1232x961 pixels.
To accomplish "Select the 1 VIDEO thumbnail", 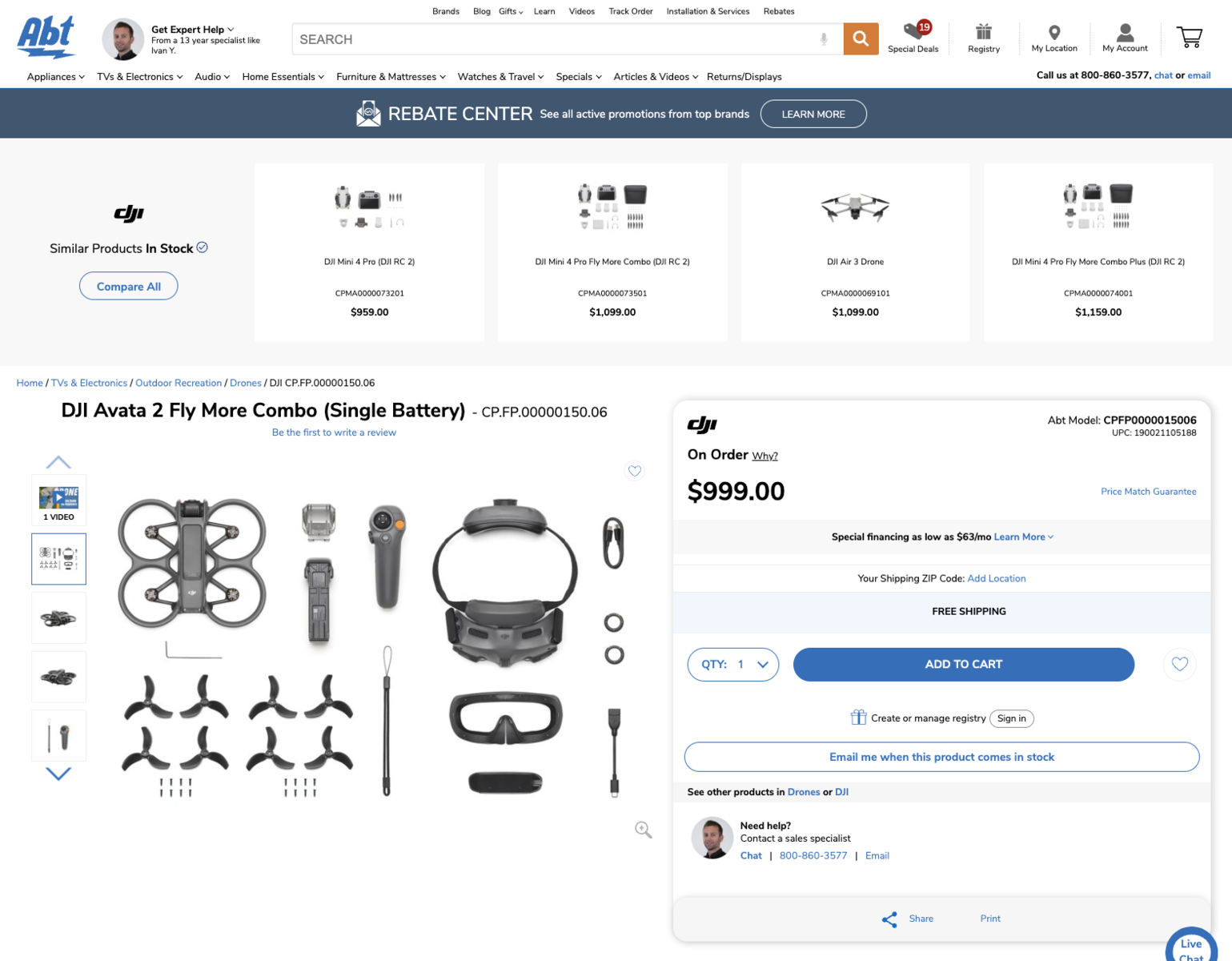I will coord(58,501).
